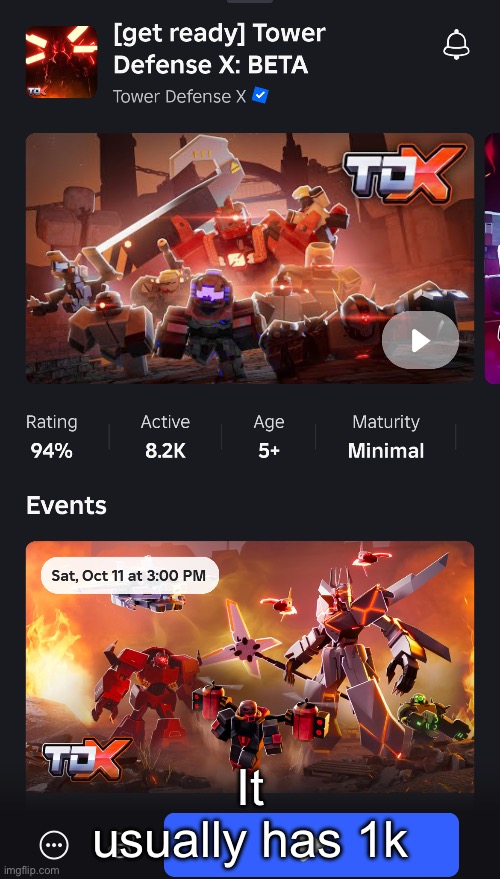This screenshot has height=879, width=500.
Task: Open the Age 5+ guideline info
Action: [269, 437]
